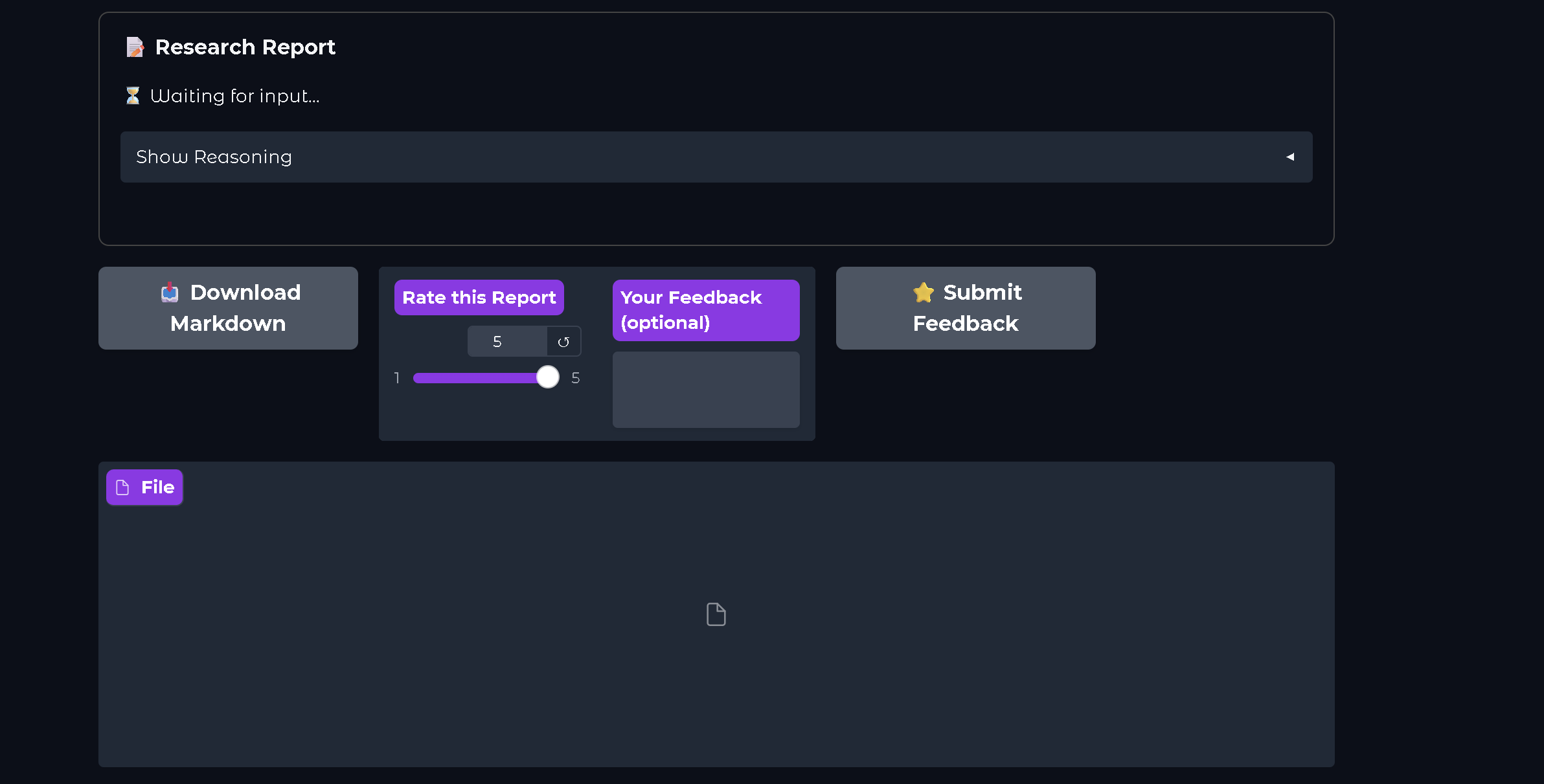Click the document icon in the File label
This screenshot has width=1544, height=784.
(122, 487)
